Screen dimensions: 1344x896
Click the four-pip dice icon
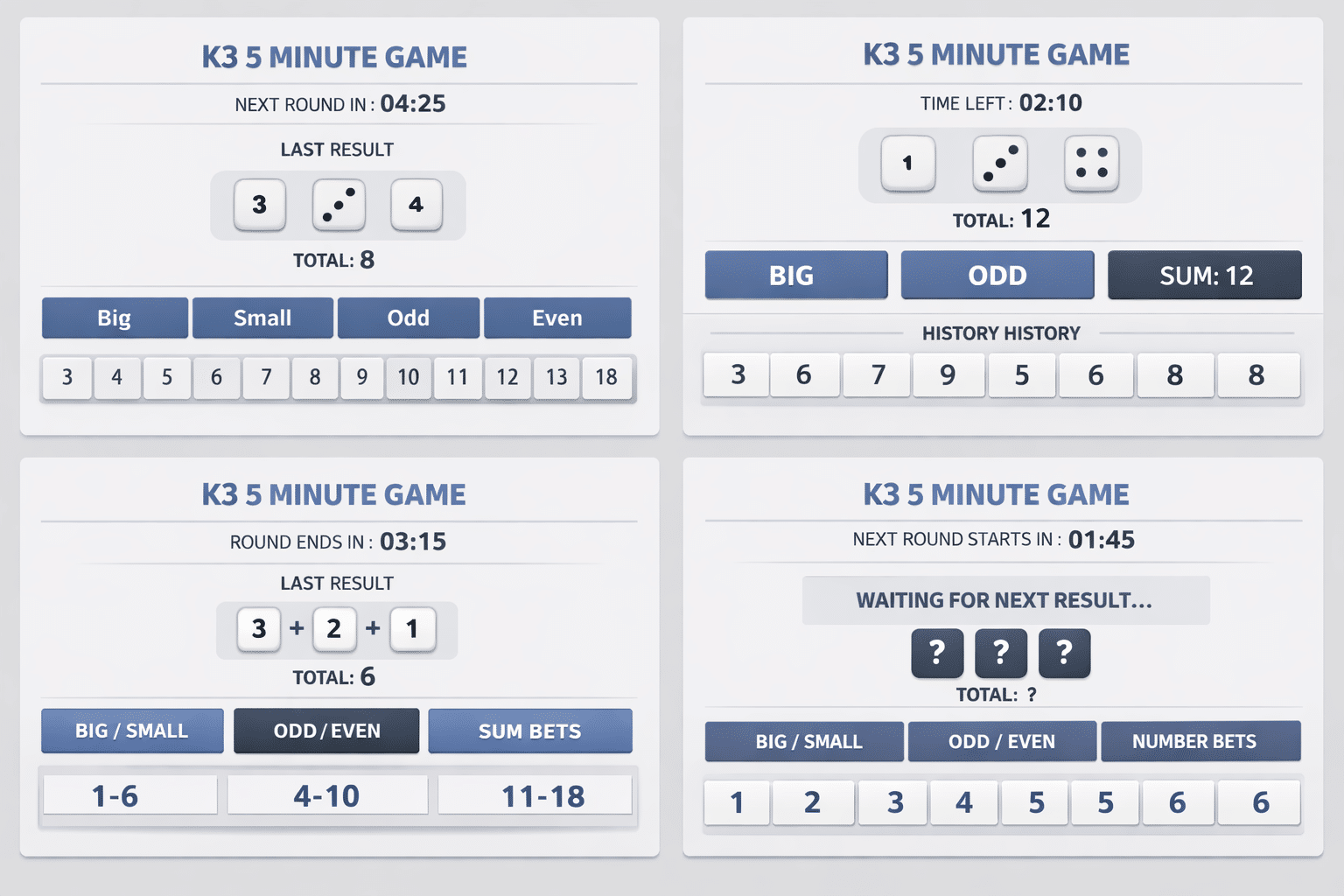tap(1091, 164)
